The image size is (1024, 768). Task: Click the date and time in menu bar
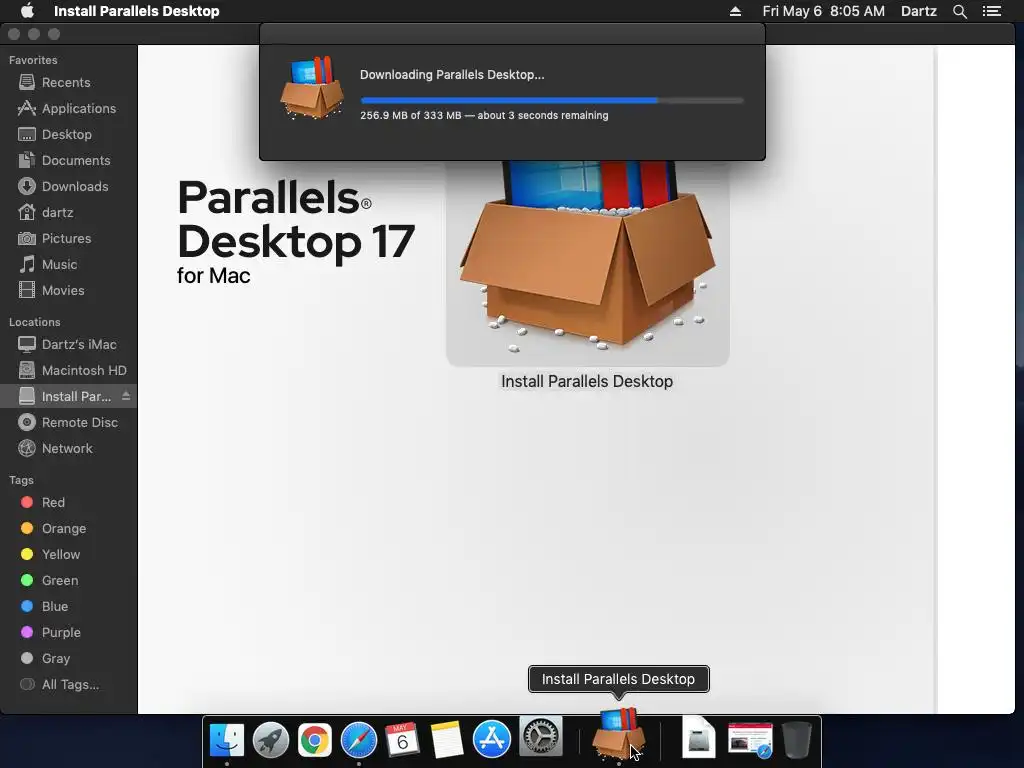823,11
